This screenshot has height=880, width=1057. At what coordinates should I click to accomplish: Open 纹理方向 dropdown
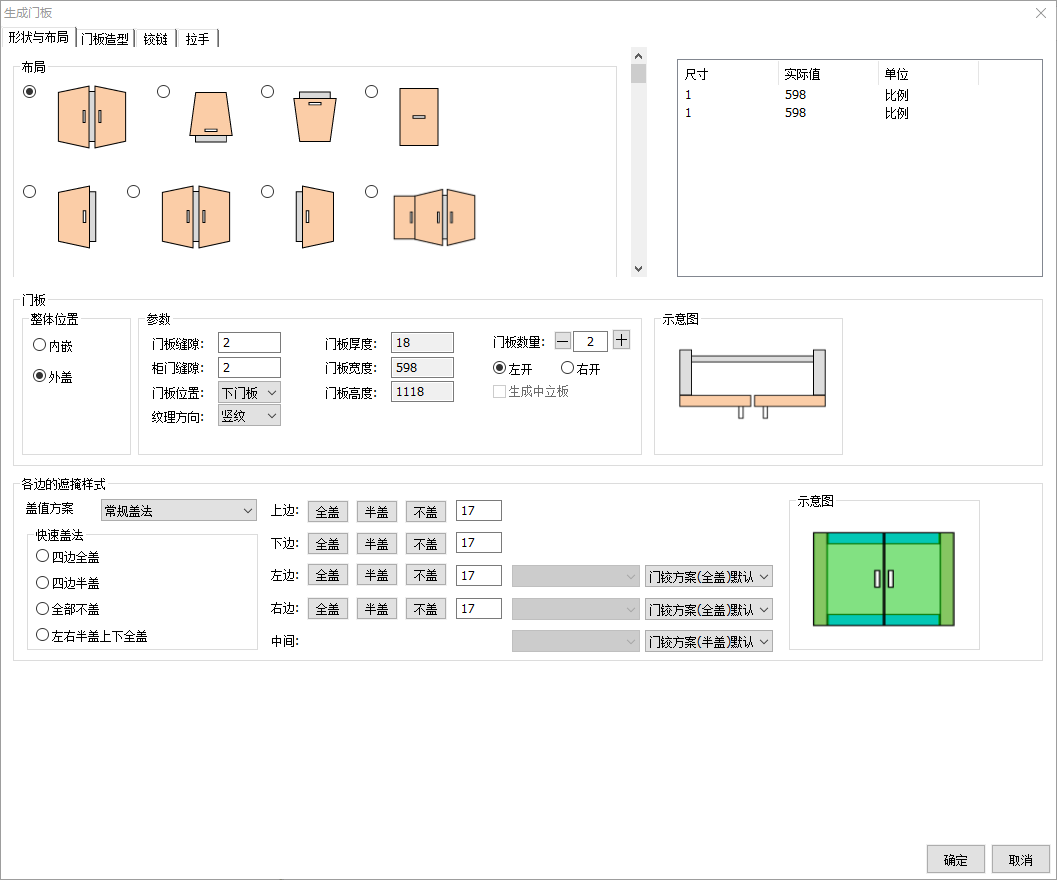point(249,415)
